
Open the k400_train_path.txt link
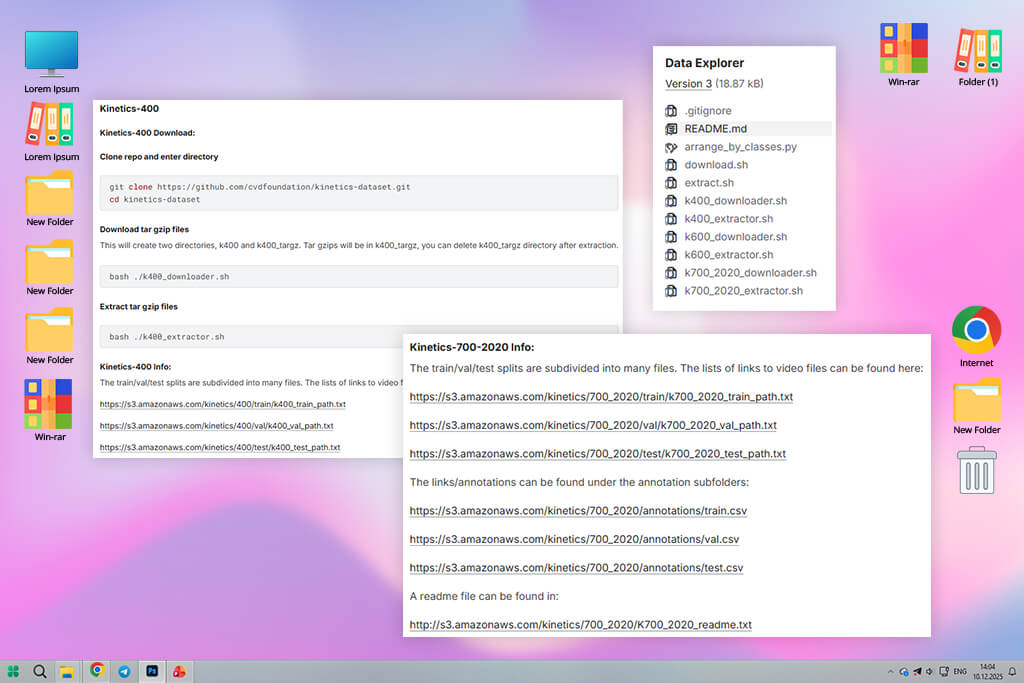point(223,404)
